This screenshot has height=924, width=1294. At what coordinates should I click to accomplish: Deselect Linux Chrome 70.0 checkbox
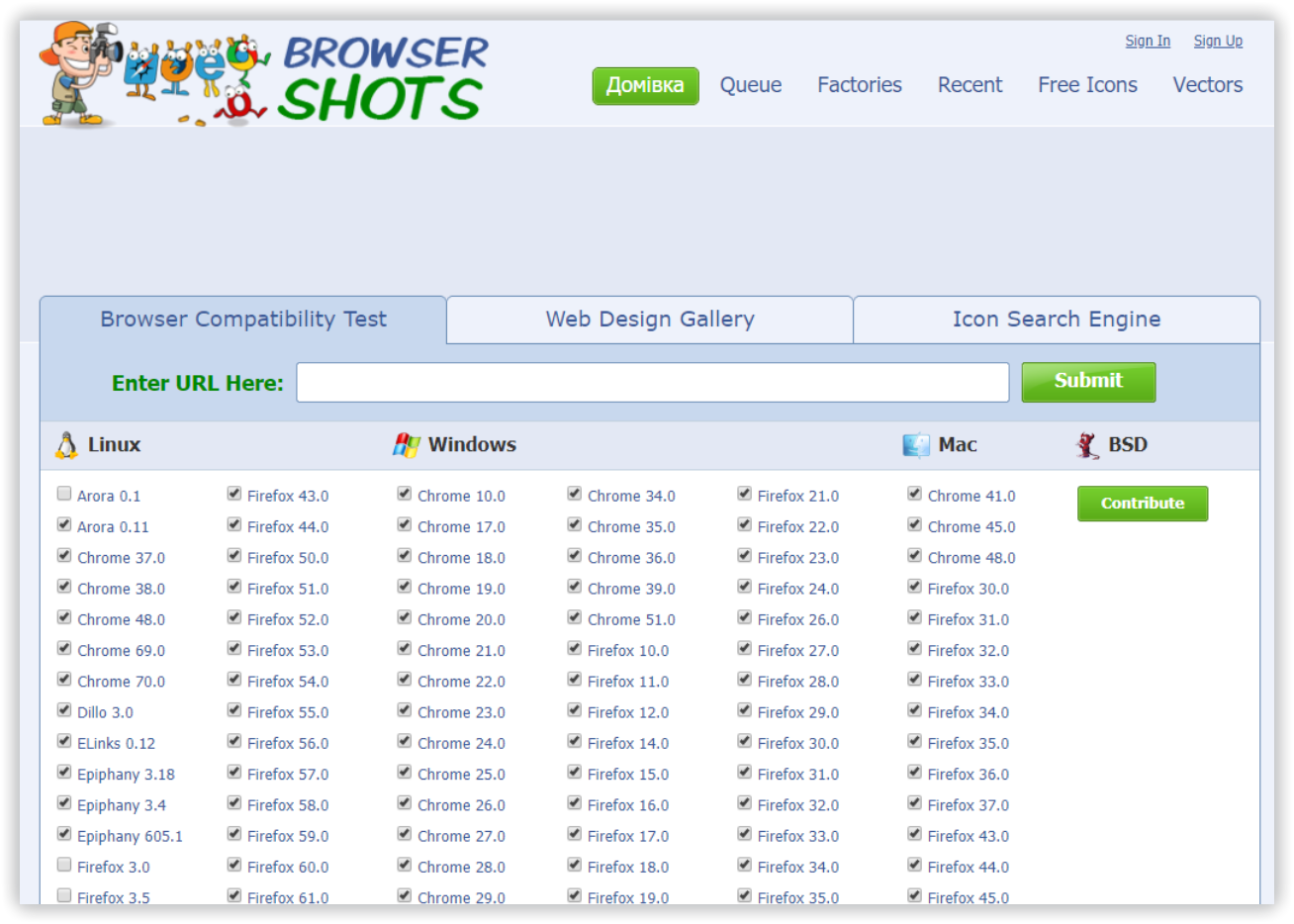tap(64, 680)
